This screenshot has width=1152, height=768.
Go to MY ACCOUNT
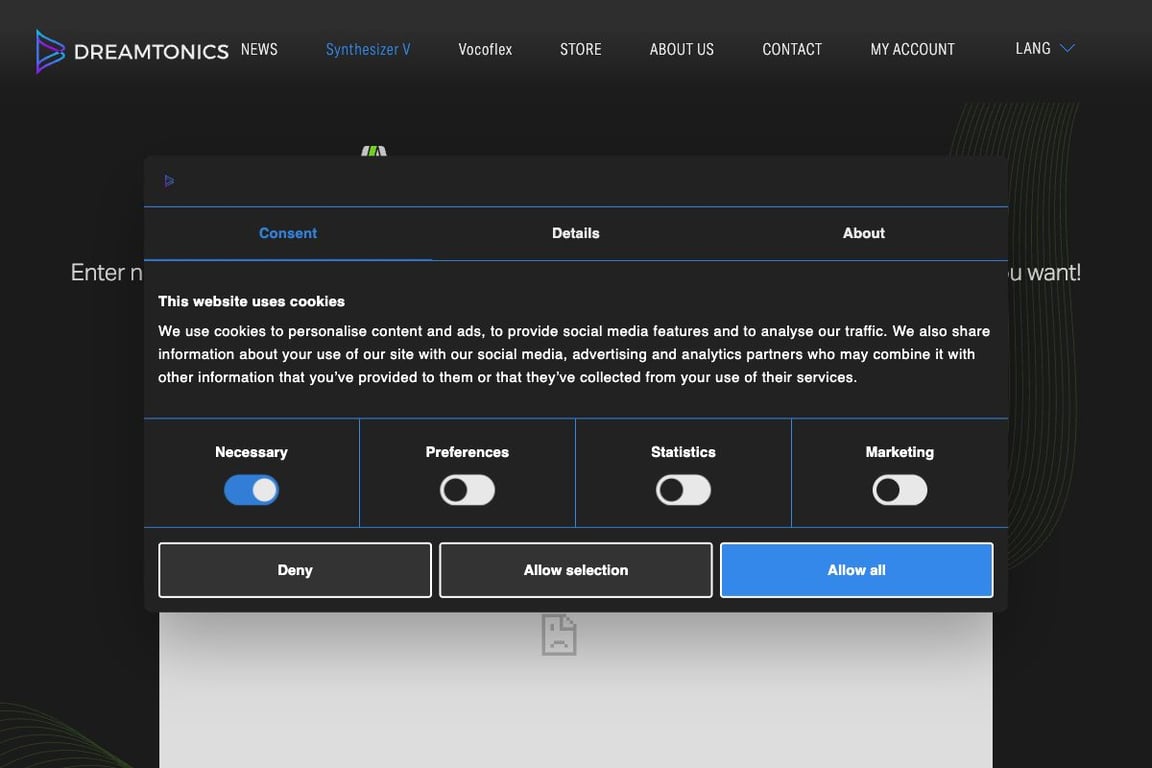912,49
